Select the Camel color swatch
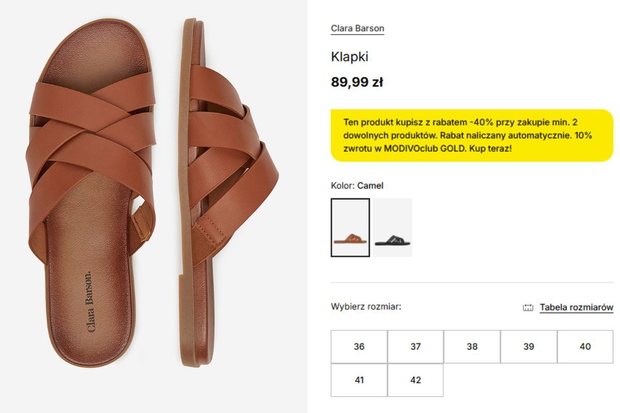Image resolution: width=620 pixels, height=413 pixels. (350, 227)
